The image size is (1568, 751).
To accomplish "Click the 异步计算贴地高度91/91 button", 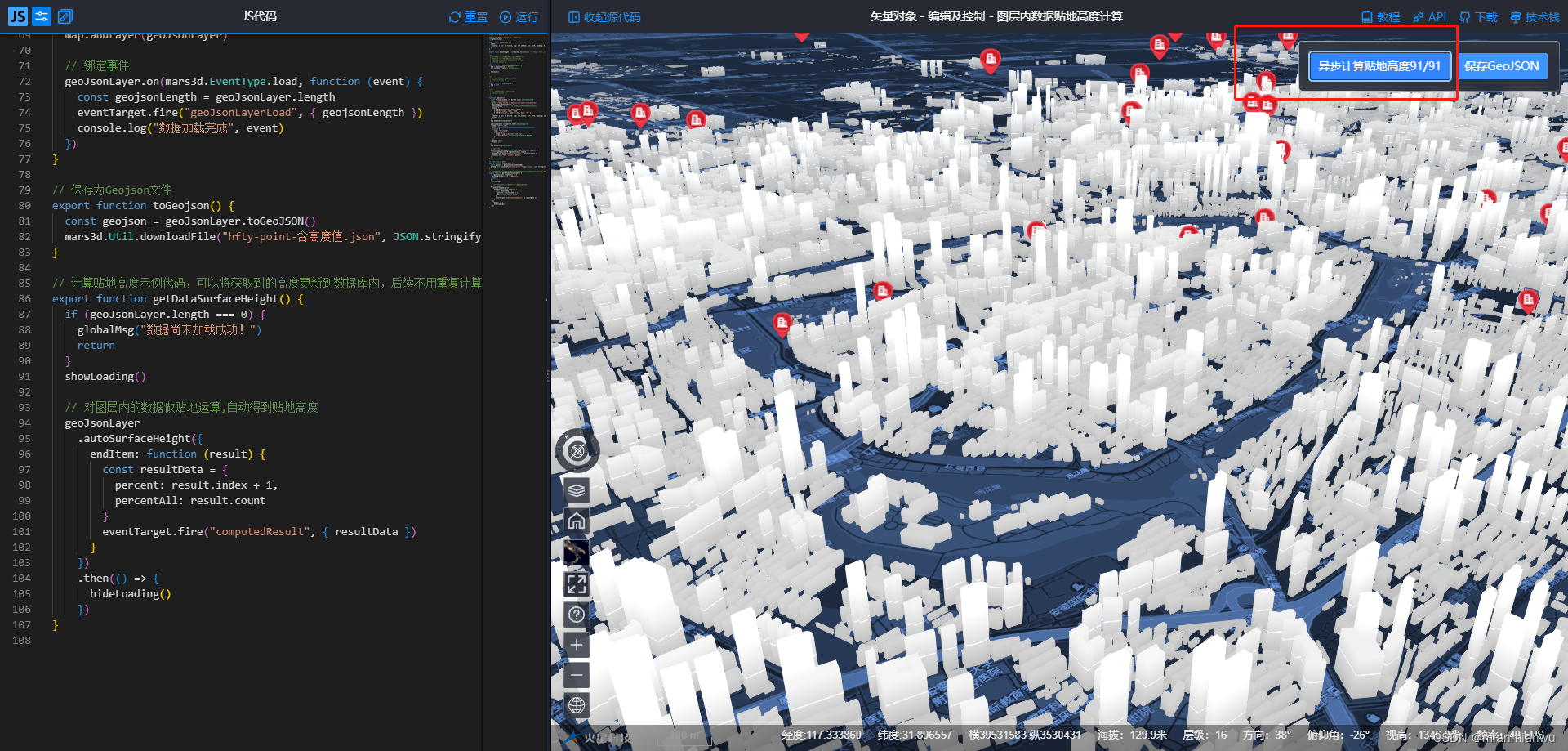I will tap(1379, 66).
